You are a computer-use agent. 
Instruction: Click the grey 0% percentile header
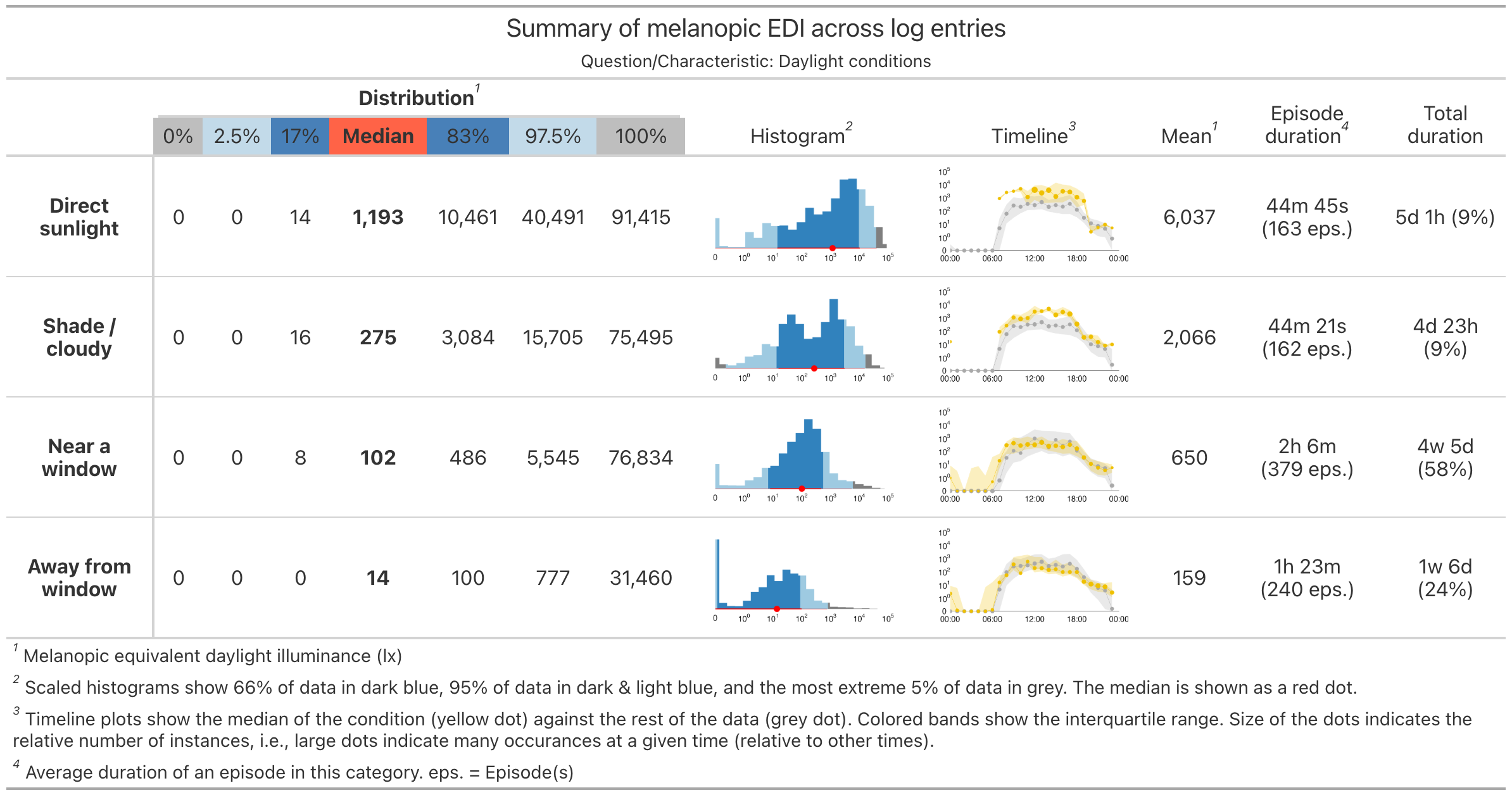pos(178,136)
